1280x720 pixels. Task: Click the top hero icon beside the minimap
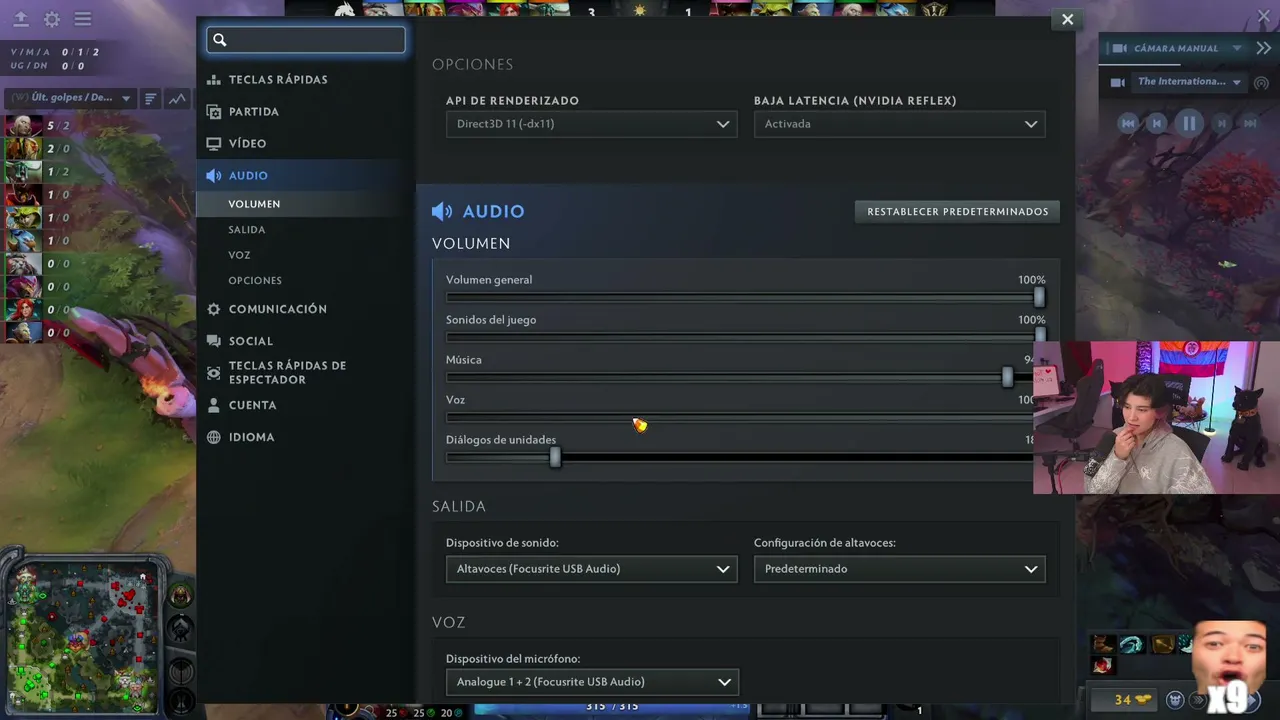point(180,596)
